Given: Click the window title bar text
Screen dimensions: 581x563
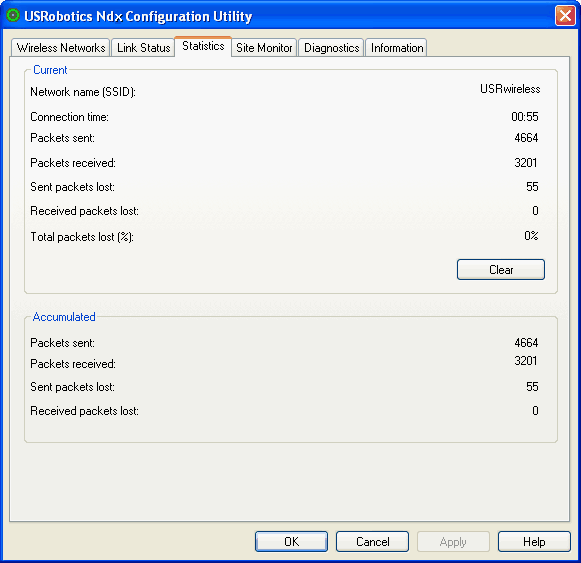Looking at the screenshot, I should [x=138, y=16].
